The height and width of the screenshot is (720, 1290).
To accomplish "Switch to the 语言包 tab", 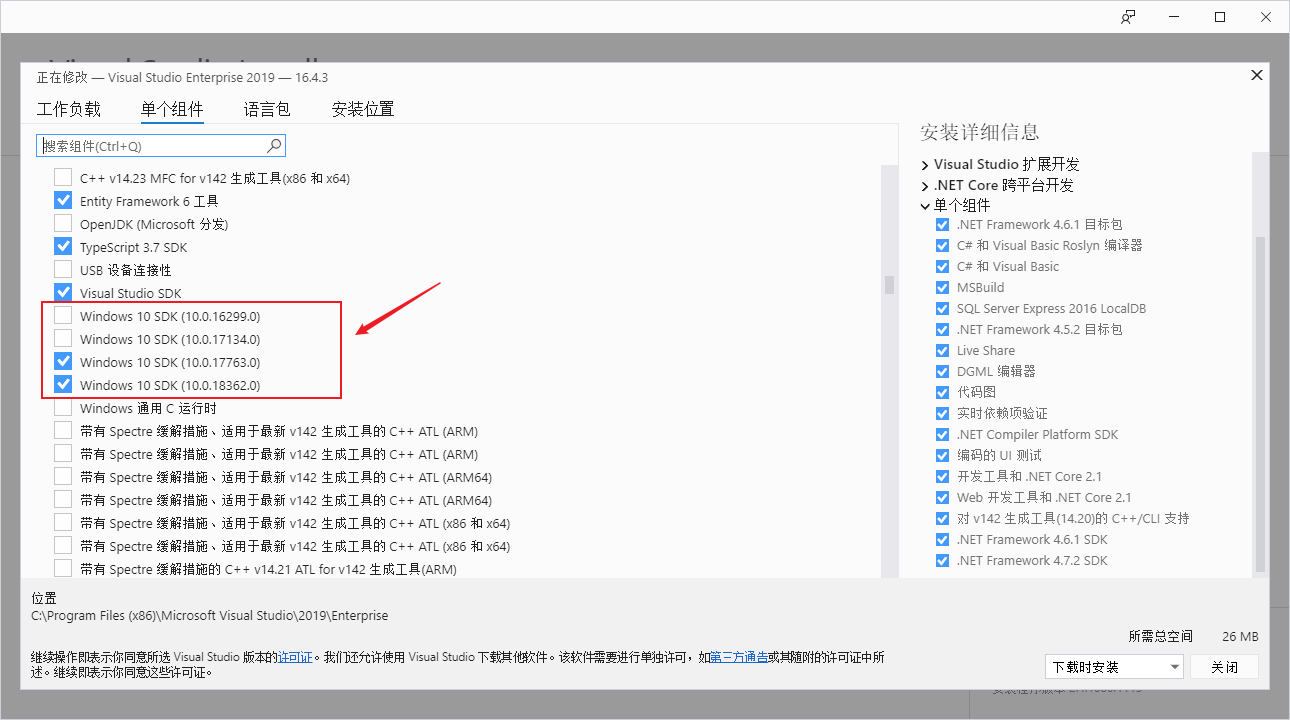I will point(267,110).
